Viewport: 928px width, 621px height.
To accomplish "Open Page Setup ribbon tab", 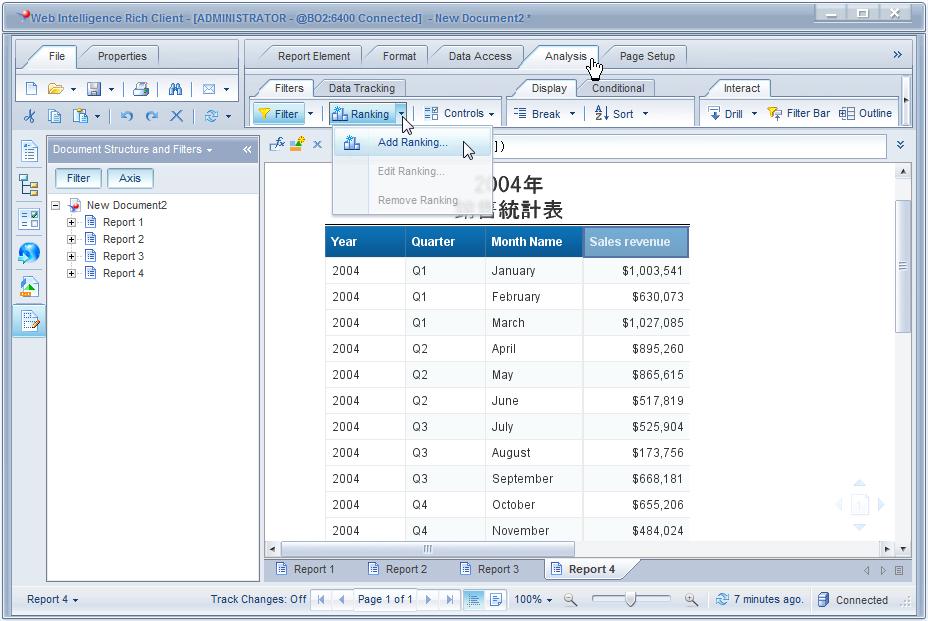I will coord(647,56).
